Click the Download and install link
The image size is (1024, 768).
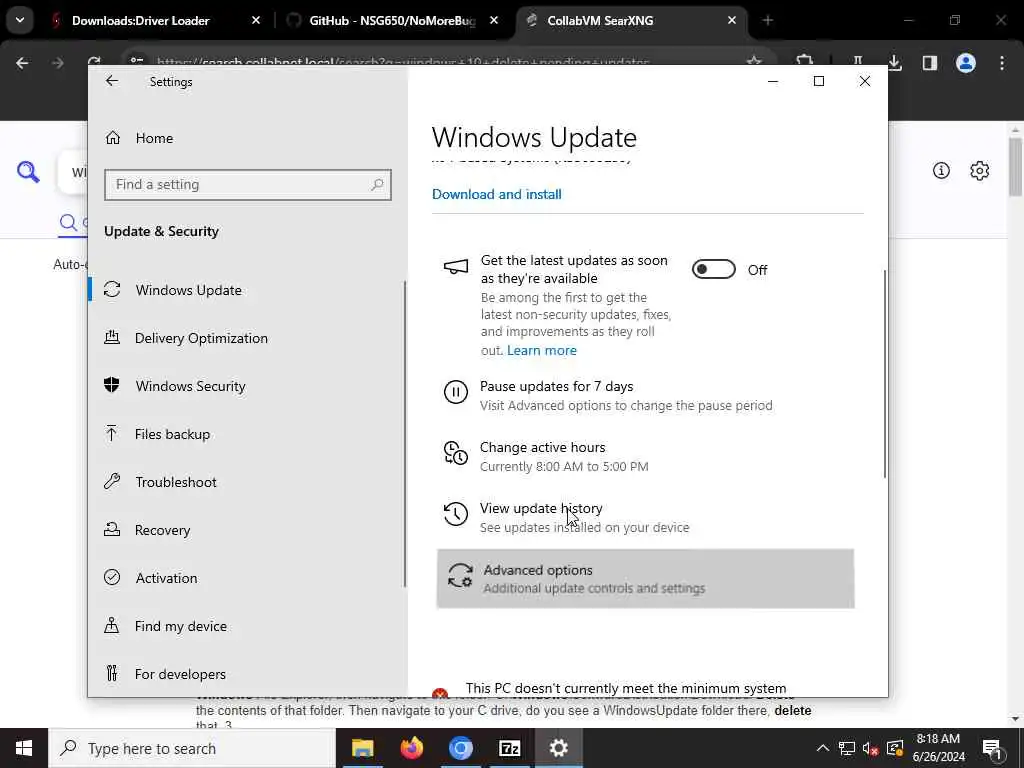[x=496, y=194]
